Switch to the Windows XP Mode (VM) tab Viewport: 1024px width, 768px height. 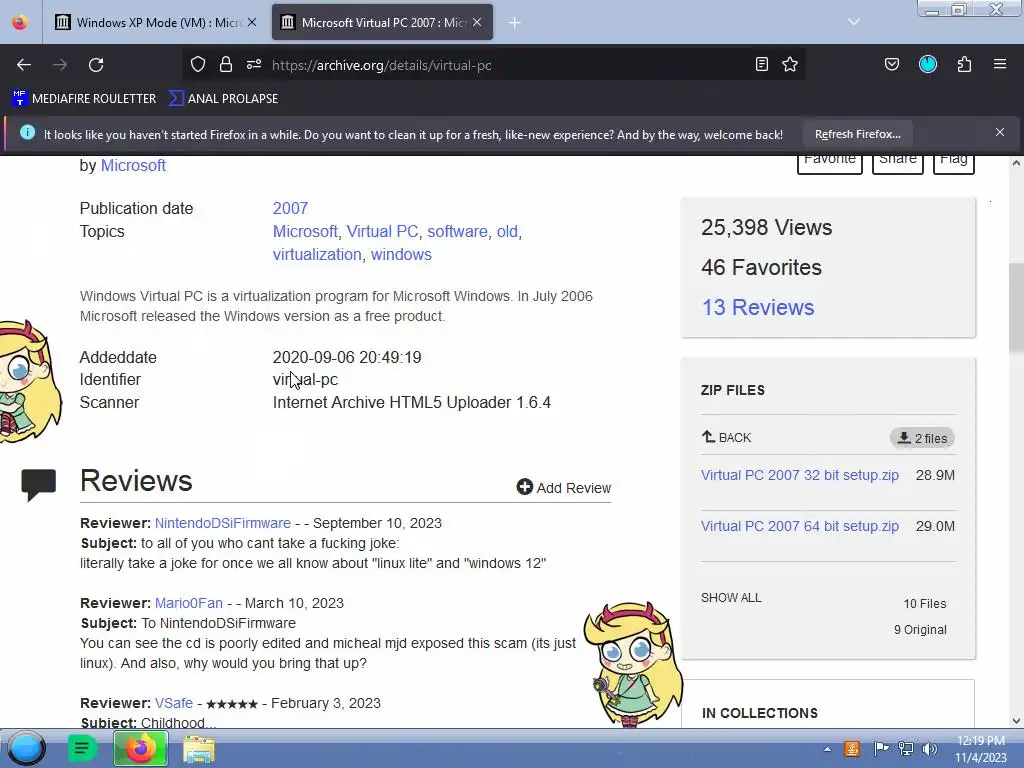pyautogui.click(x=155, y=22)
